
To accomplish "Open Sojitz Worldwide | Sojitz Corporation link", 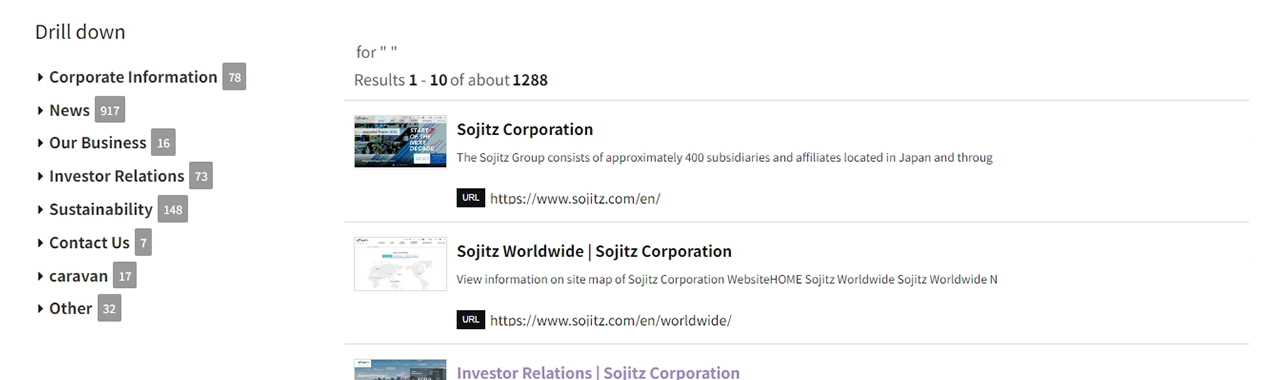I will 594,251.
